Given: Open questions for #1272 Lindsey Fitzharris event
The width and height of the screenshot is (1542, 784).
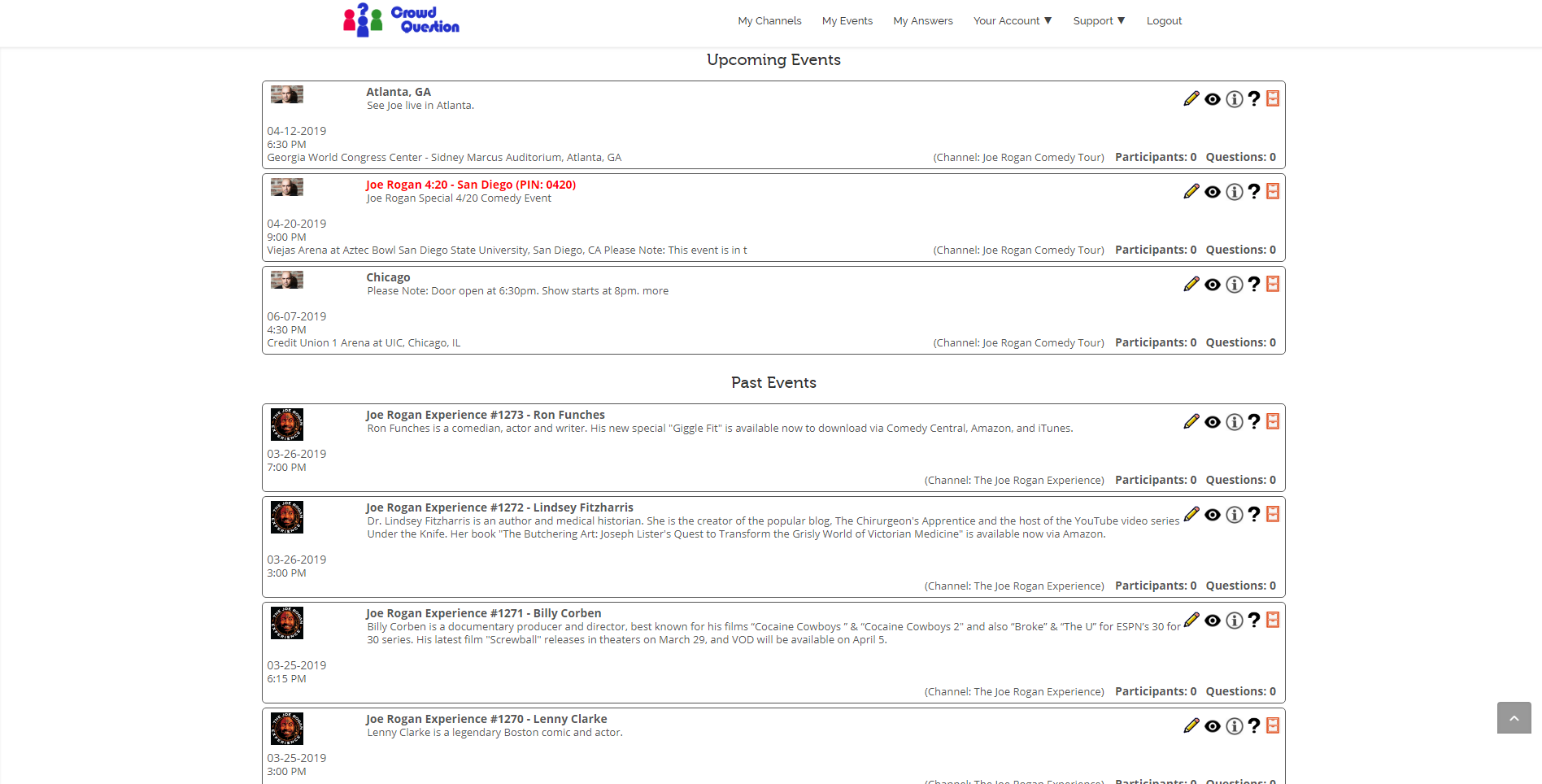Looking at the screenshot, I should tap(1254, 514).
